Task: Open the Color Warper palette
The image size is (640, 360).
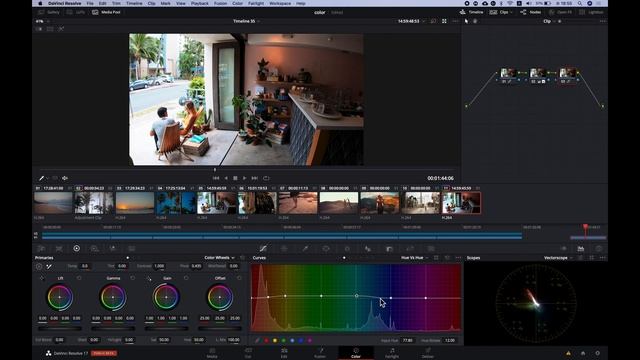Action: [x=284, y=248]
